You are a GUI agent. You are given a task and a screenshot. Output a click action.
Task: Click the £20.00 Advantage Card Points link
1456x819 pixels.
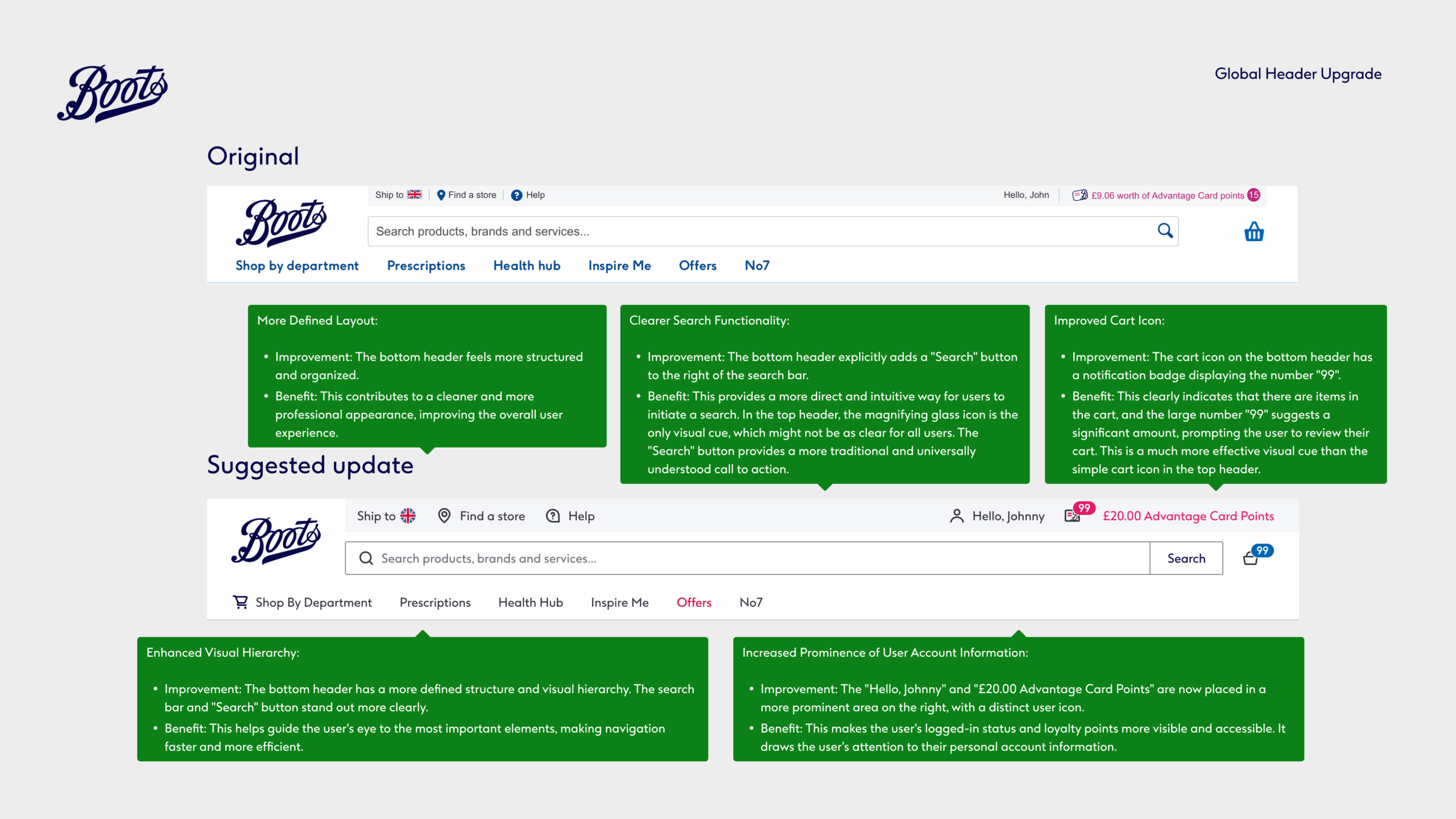click(x=1188, y=516)
